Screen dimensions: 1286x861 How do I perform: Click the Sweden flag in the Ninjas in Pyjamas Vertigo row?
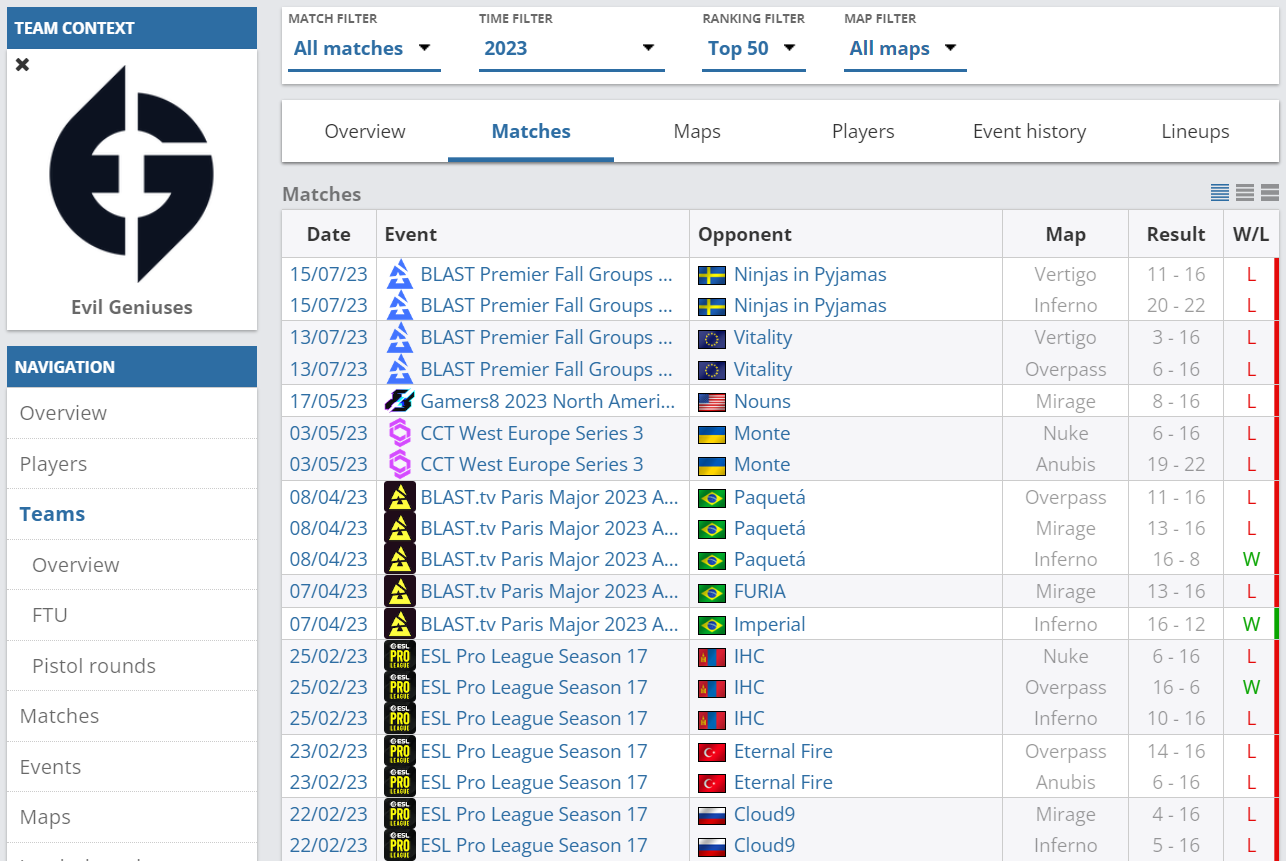[712, 275]
